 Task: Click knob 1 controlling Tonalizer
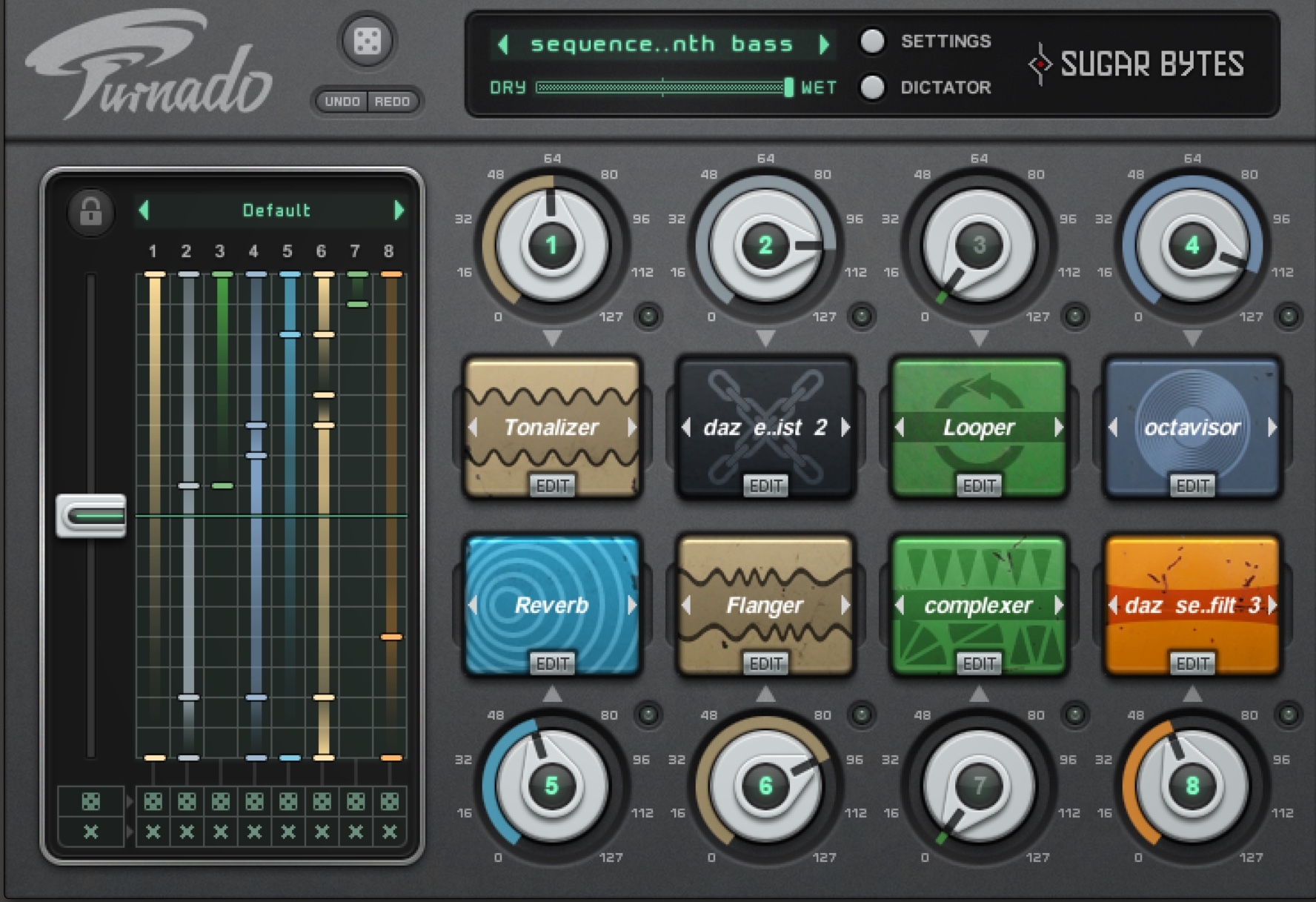click(552, 245)
